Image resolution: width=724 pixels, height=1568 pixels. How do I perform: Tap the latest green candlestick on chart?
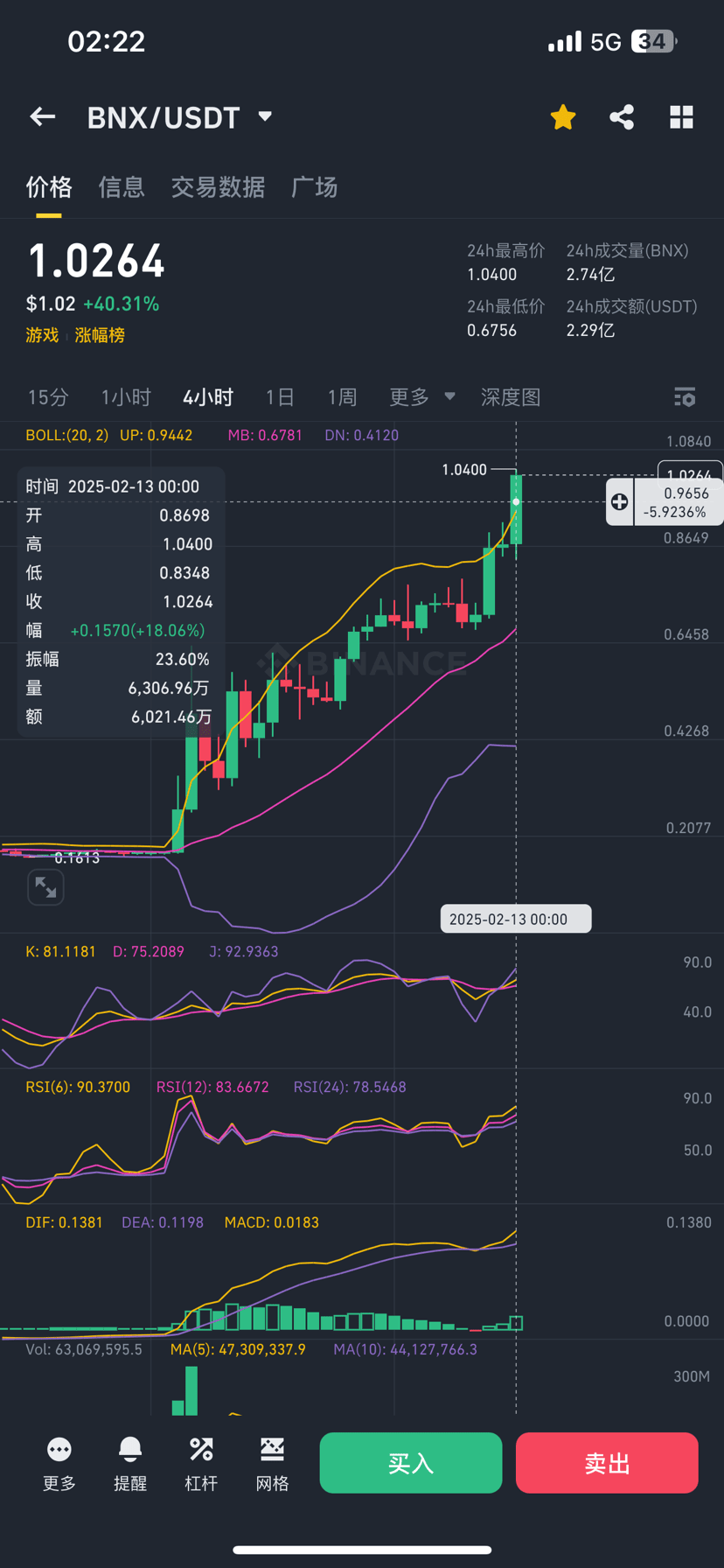pyautogui.click(x=516, y=510)
